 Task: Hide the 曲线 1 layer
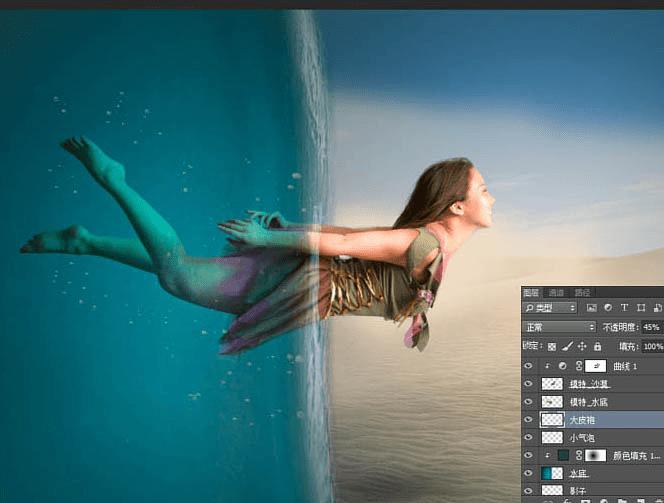coord(528,366)
